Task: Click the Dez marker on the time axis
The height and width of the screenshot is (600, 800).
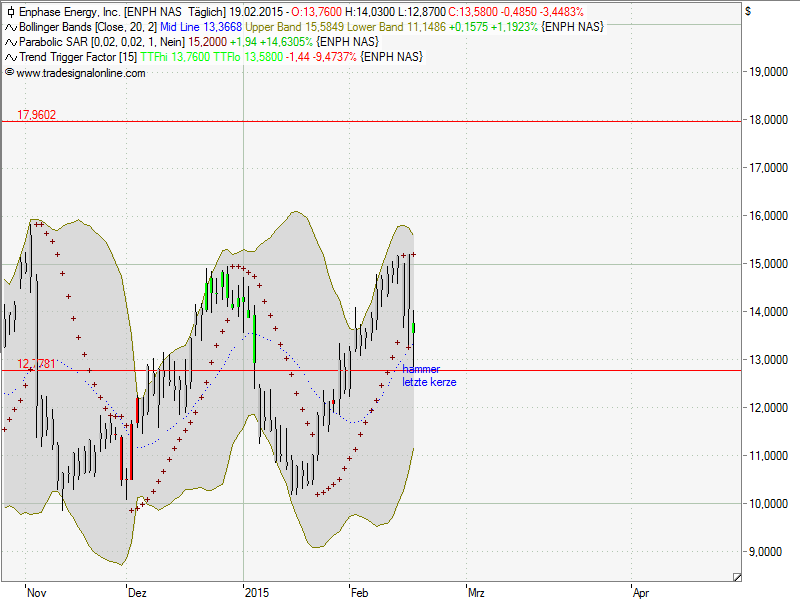Action: (x=137, y=592)
